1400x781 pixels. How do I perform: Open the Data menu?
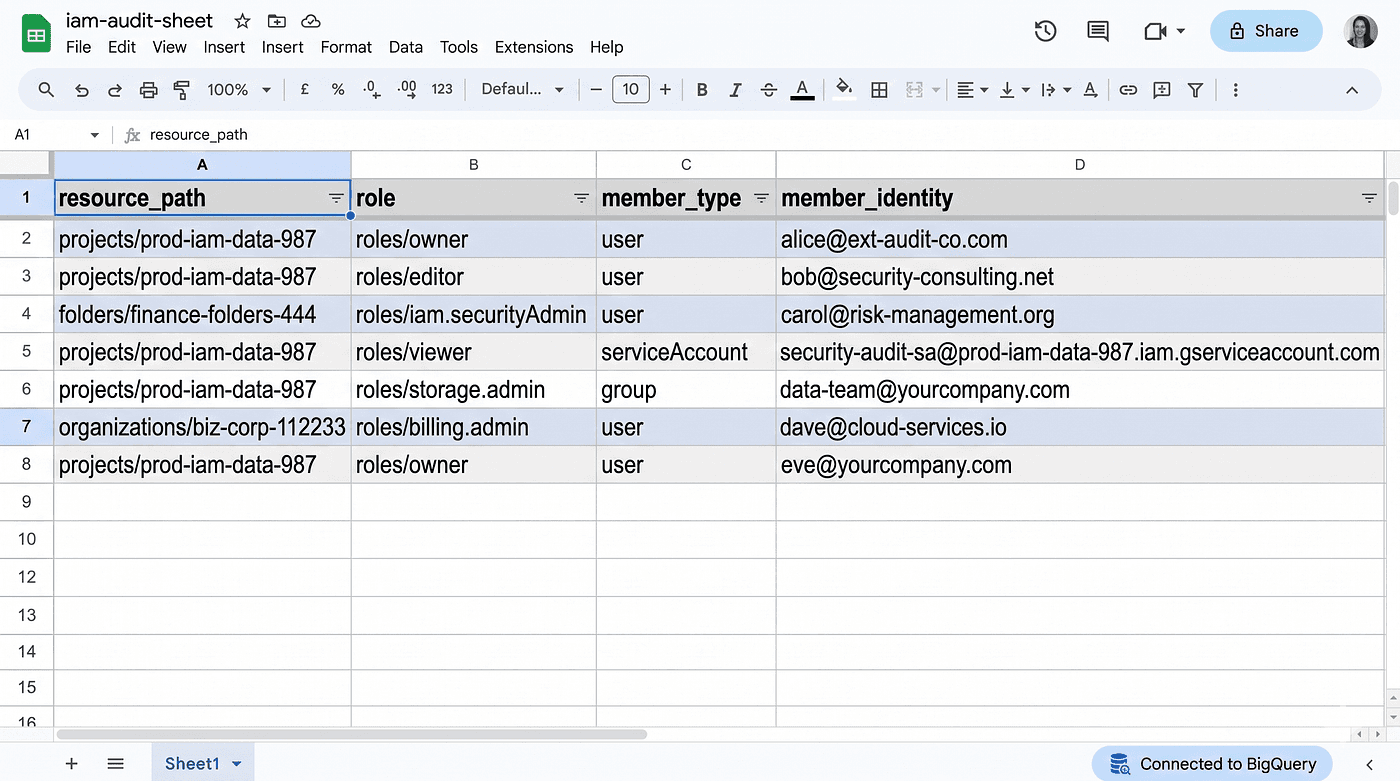(x=406, y=47)
